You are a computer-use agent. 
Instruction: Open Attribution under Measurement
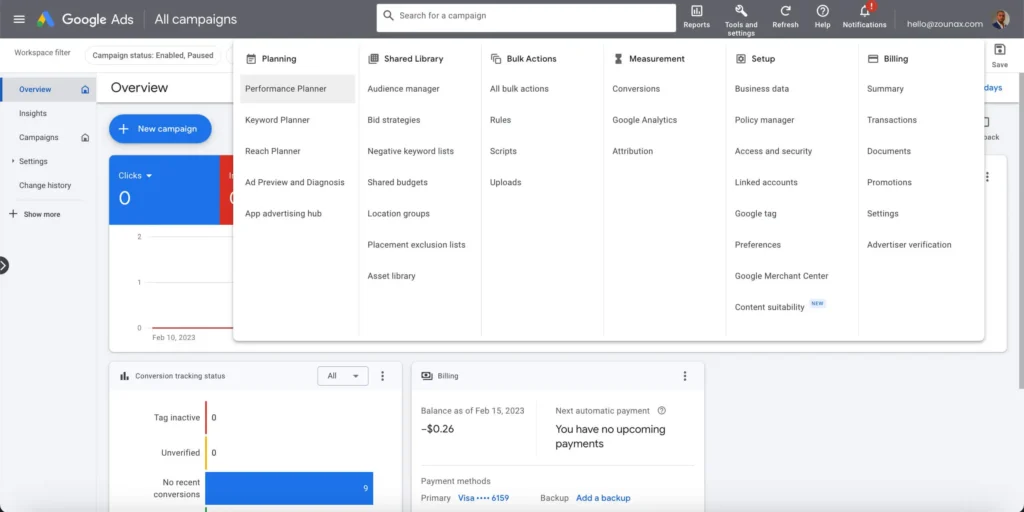click(632, 152)
